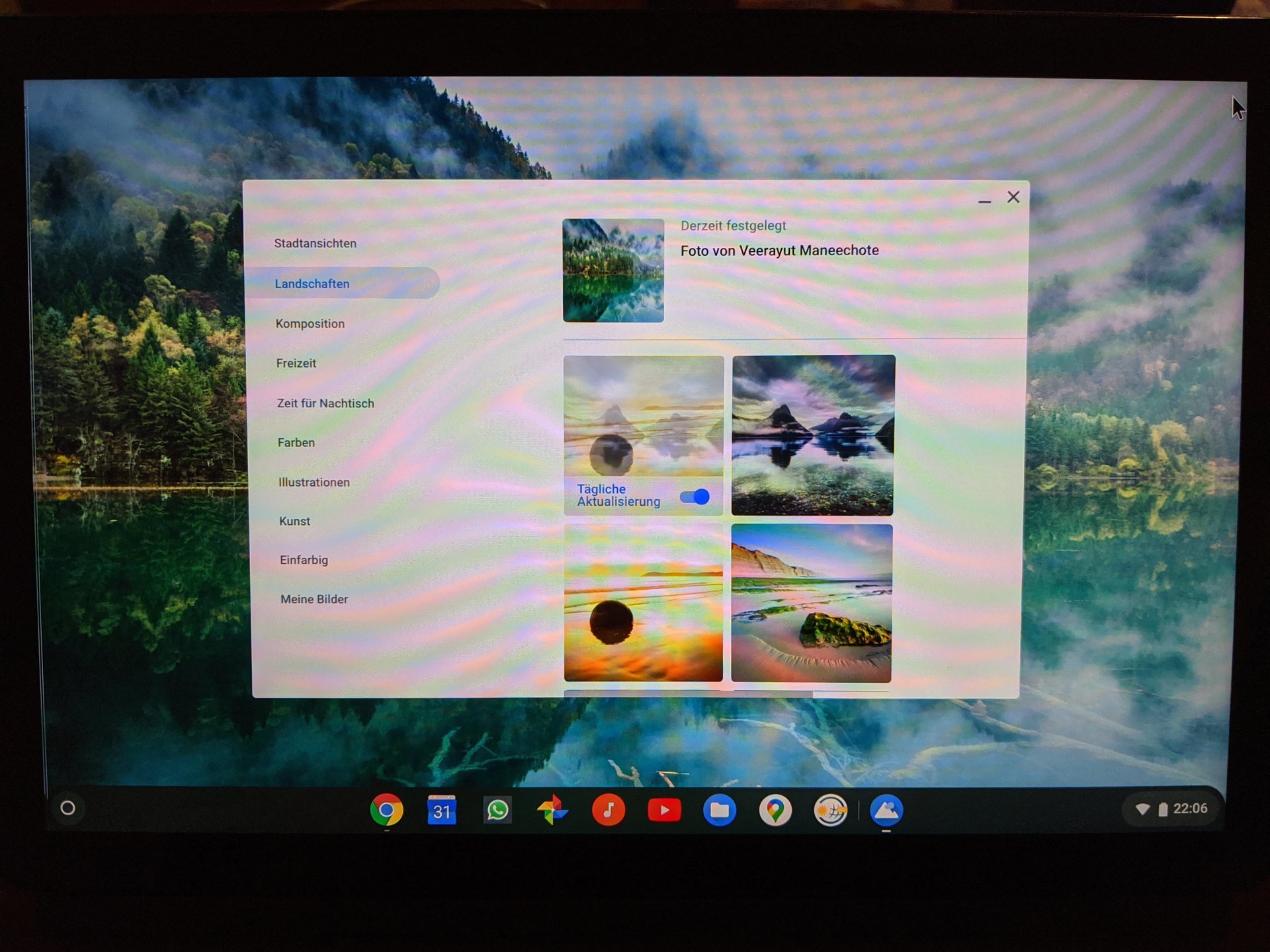Image resolution: width=1270 pixels, height=952 pixels.
Task: Launch Google Calendar shelf icon
Action: coord(442,810)
